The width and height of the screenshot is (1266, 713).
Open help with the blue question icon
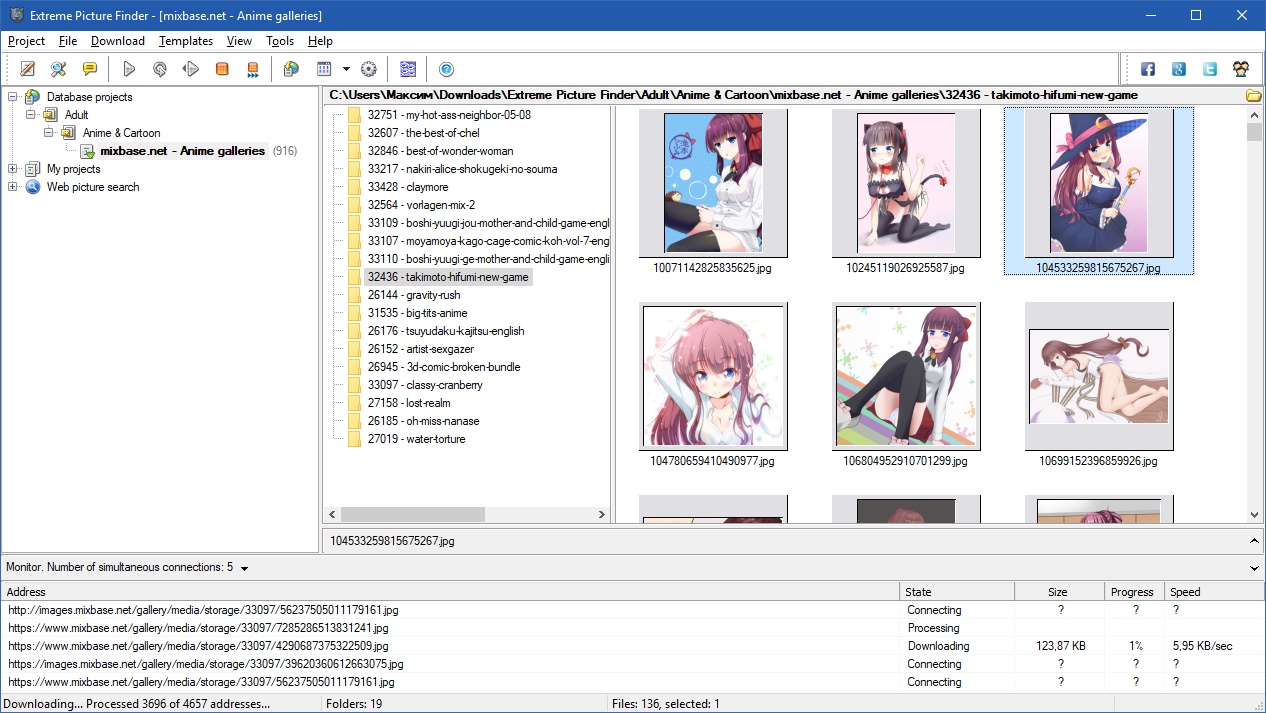[x=447, y=69]
